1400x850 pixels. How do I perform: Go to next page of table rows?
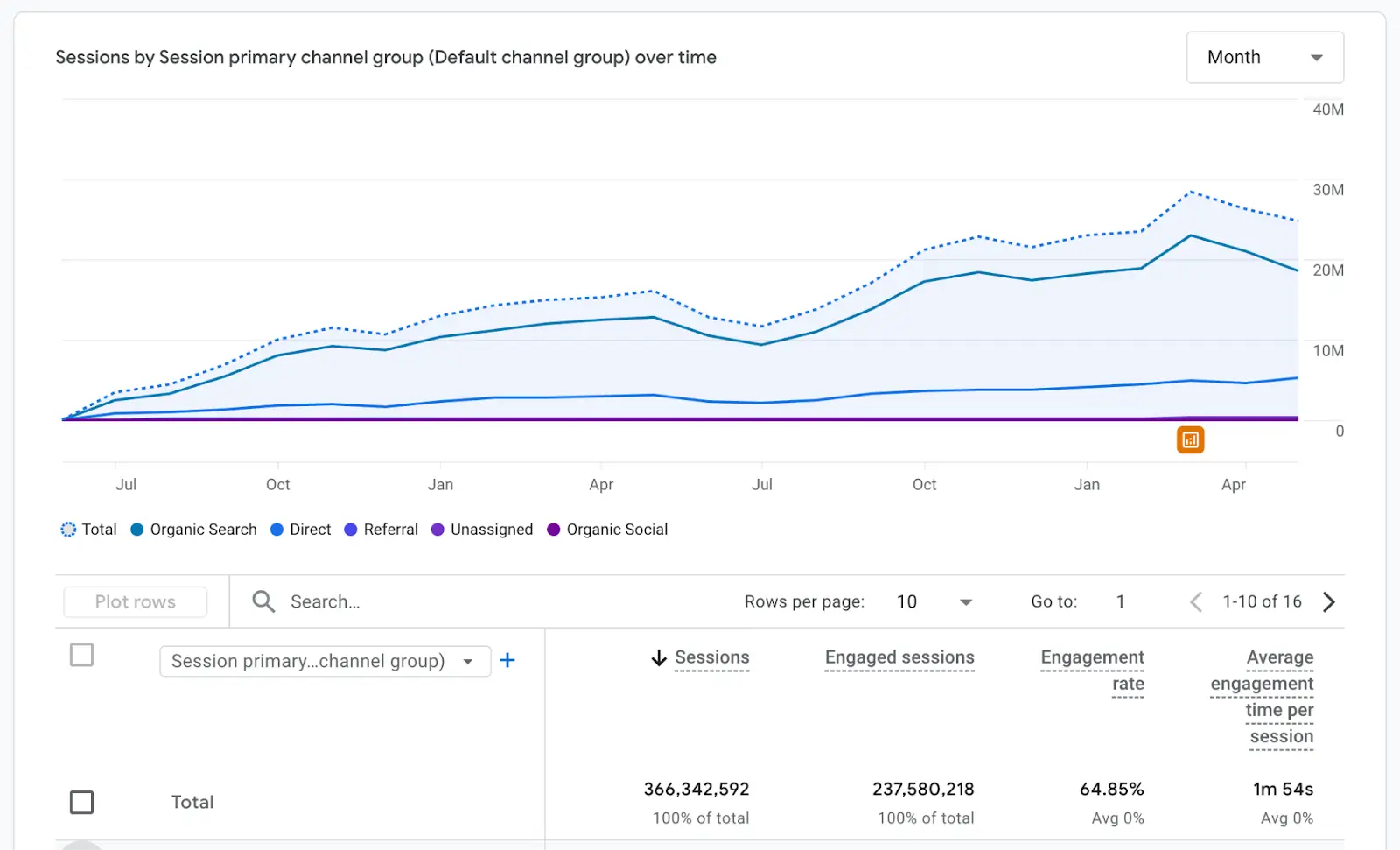[1329, 601]
